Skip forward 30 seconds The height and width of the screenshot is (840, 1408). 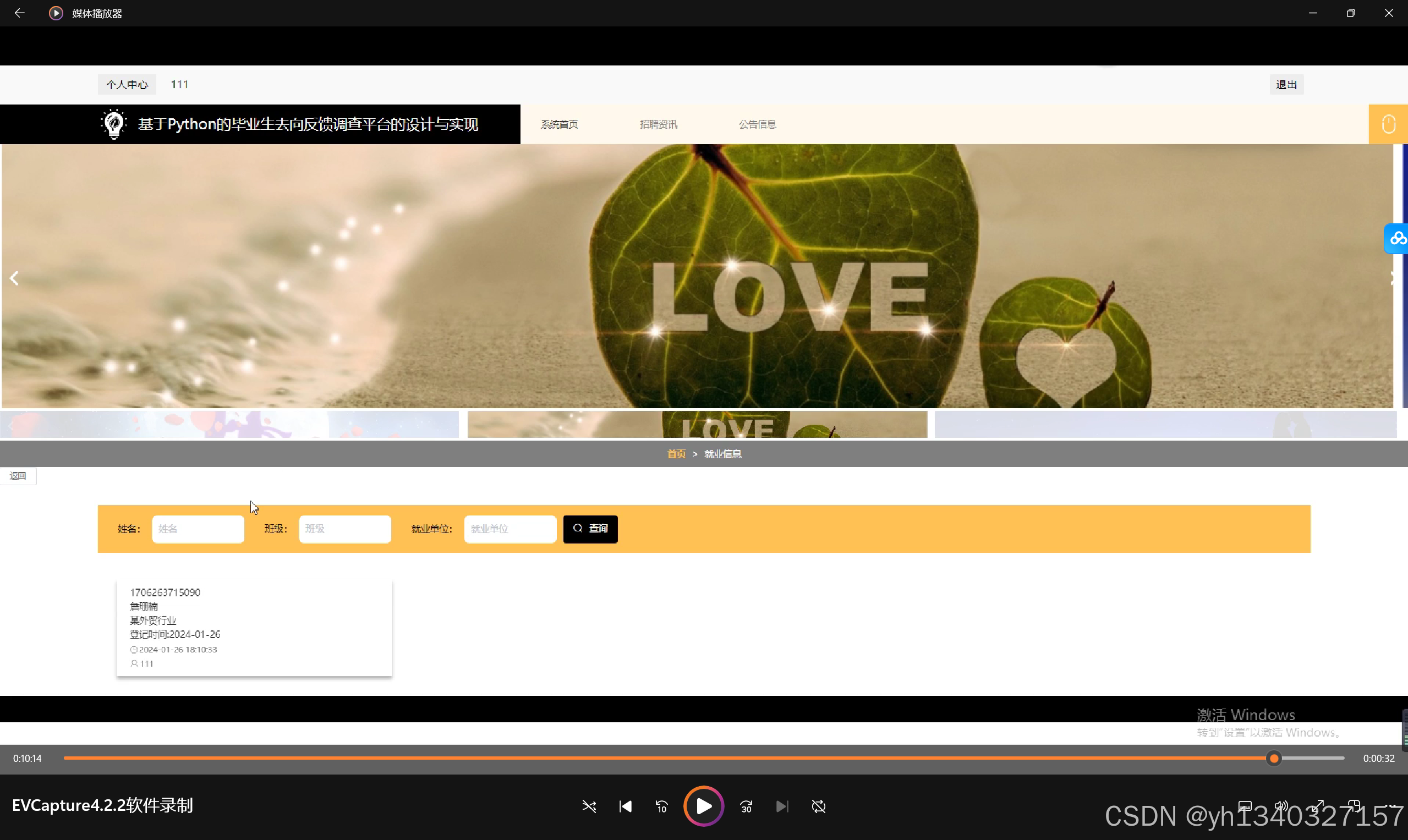[x=746, y=806]
